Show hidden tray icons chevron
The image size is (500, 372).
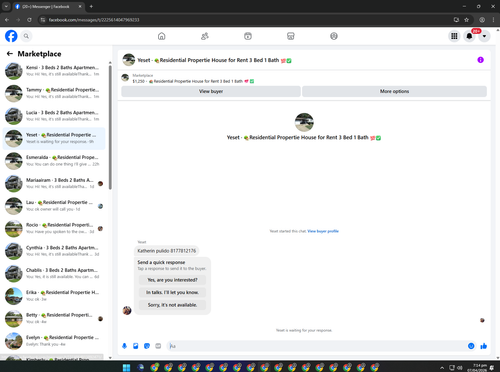point(442,368)
